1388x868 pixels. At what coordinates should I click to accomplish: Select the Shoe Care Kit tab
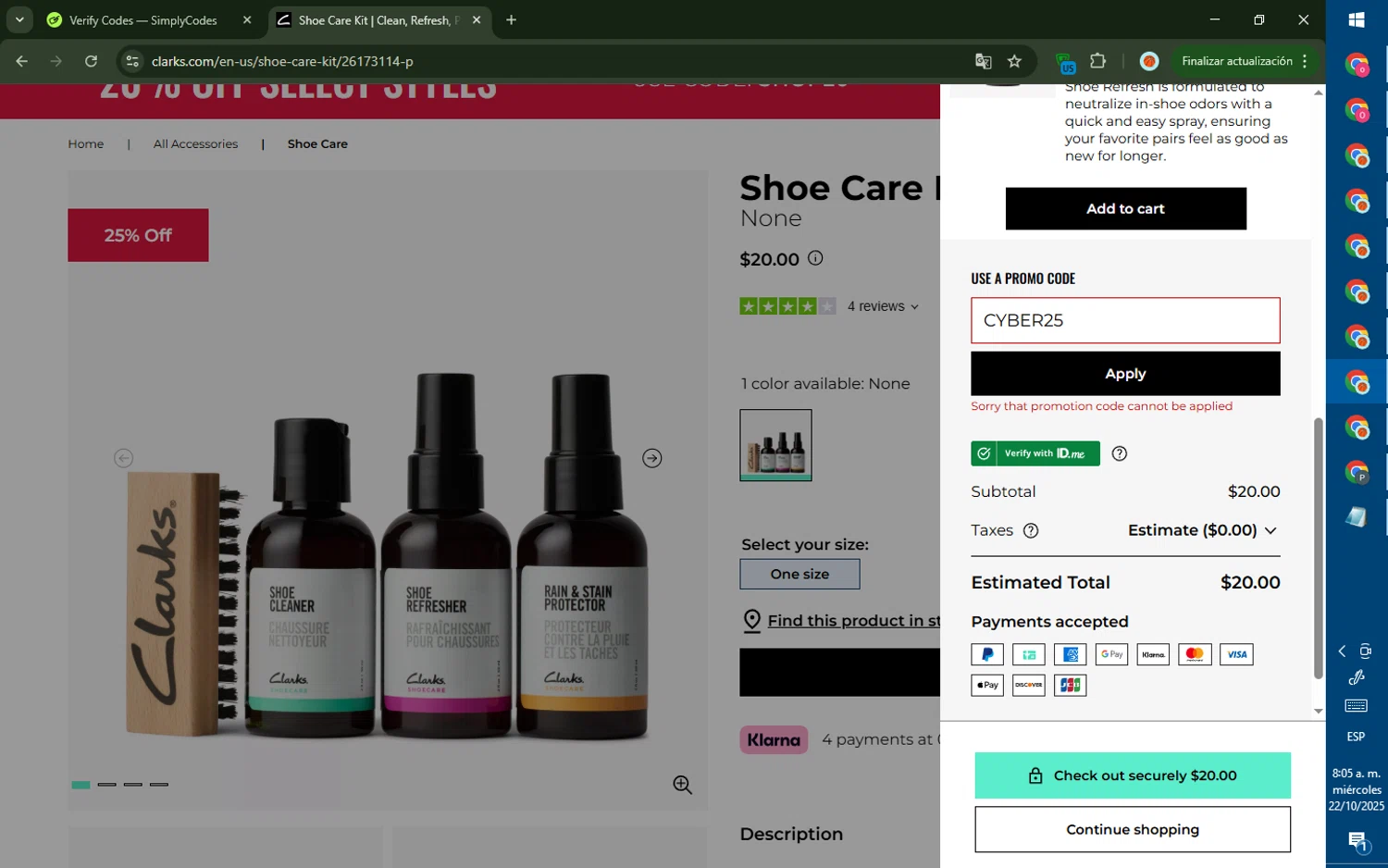[375, 20]
